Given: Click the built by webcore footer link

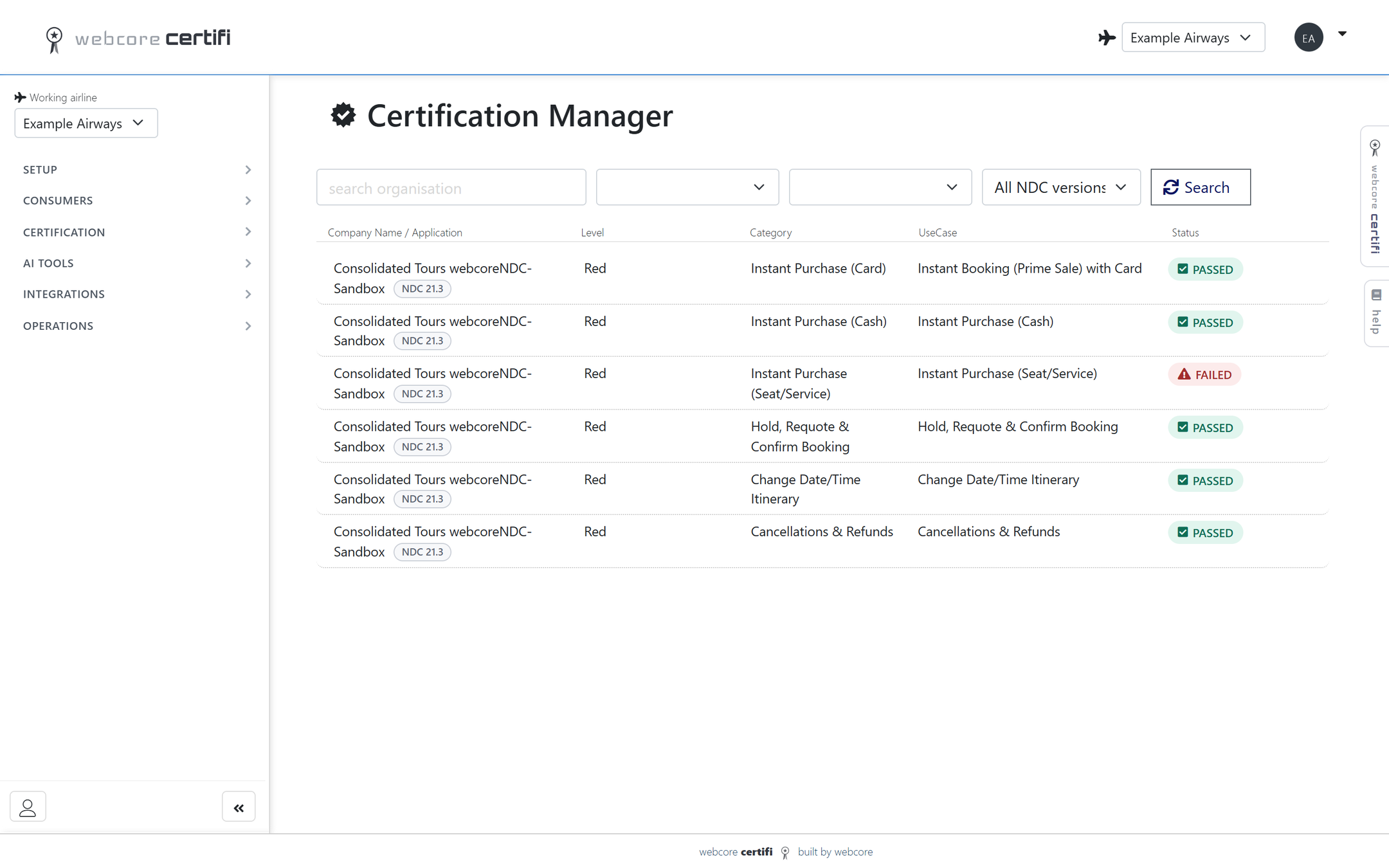Looking at the screenshot, I should click(x=835, y=852).
